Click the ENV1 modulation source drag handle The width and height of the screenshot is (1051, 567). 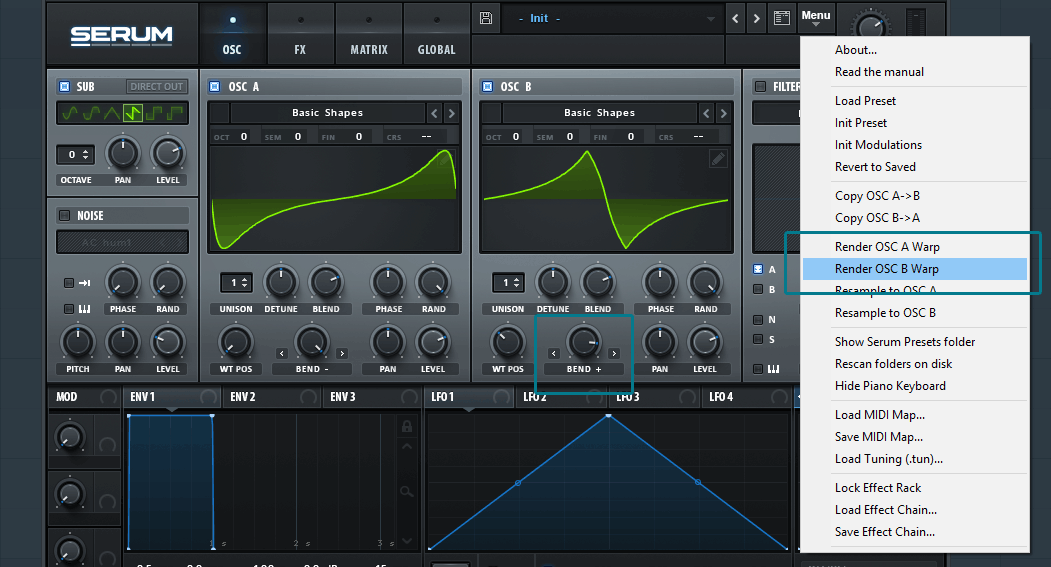(x=208, y=397)
